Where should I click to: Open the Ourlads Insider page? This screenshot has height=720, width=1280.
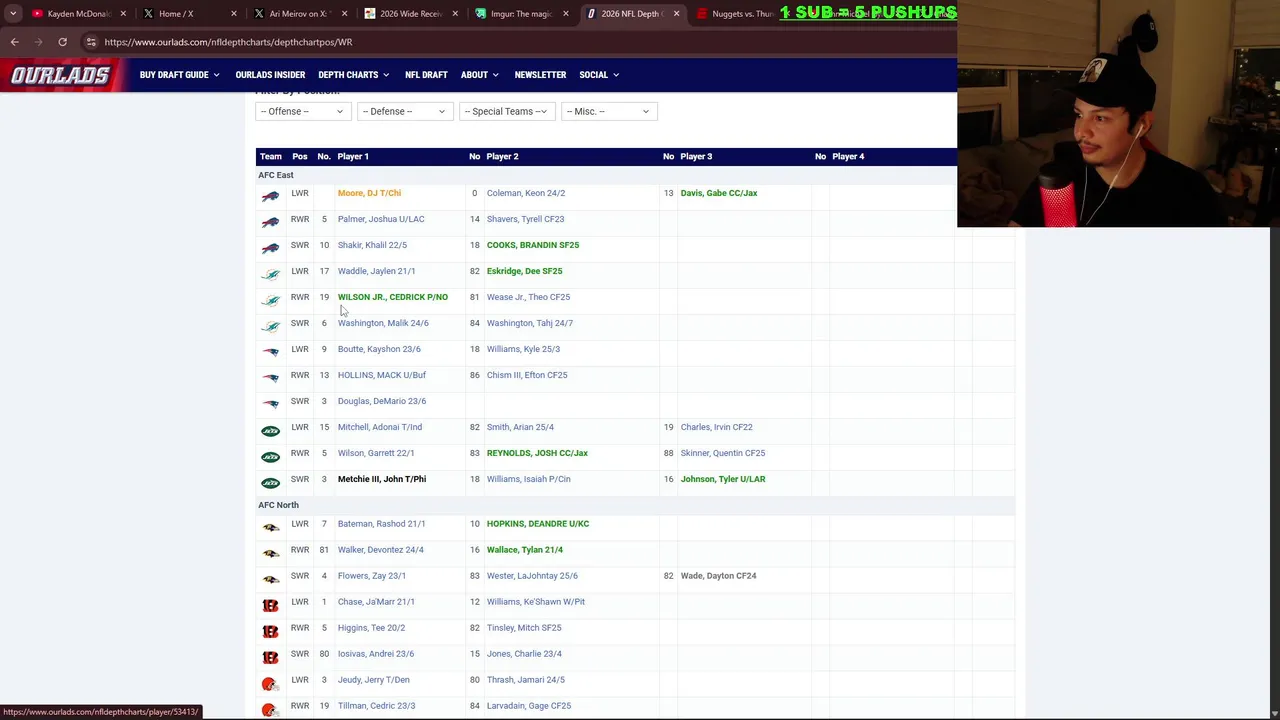click(270, 75)
